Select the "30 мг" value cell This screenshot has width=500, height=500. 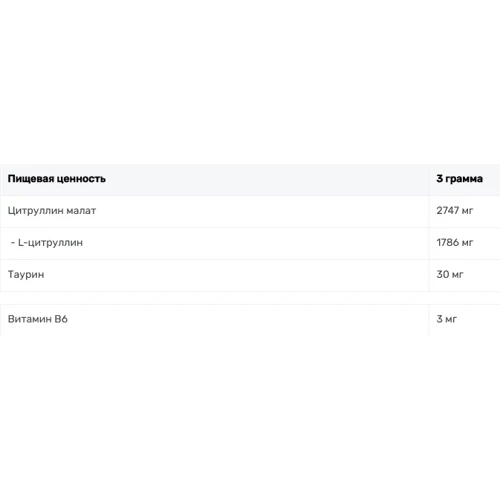tap(464, 275)
